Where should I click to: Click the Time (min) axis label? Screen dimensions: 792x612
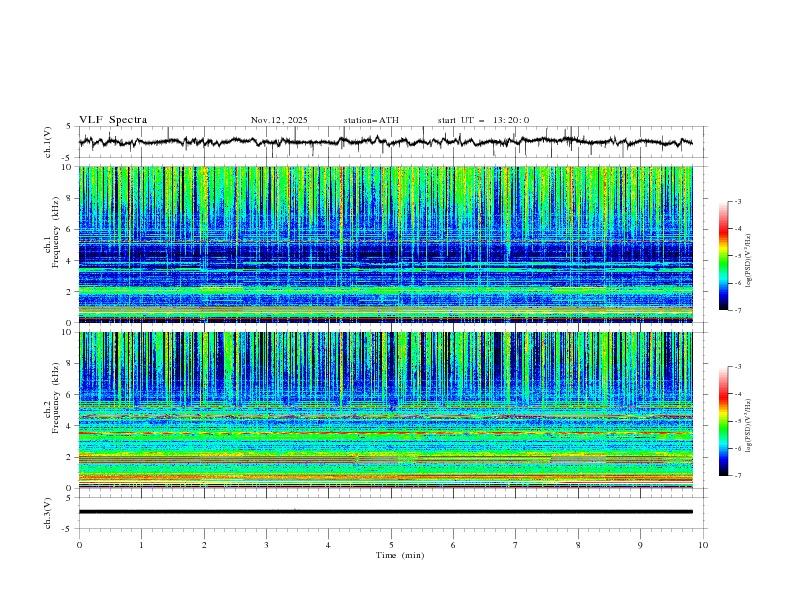tap(401, 555)
